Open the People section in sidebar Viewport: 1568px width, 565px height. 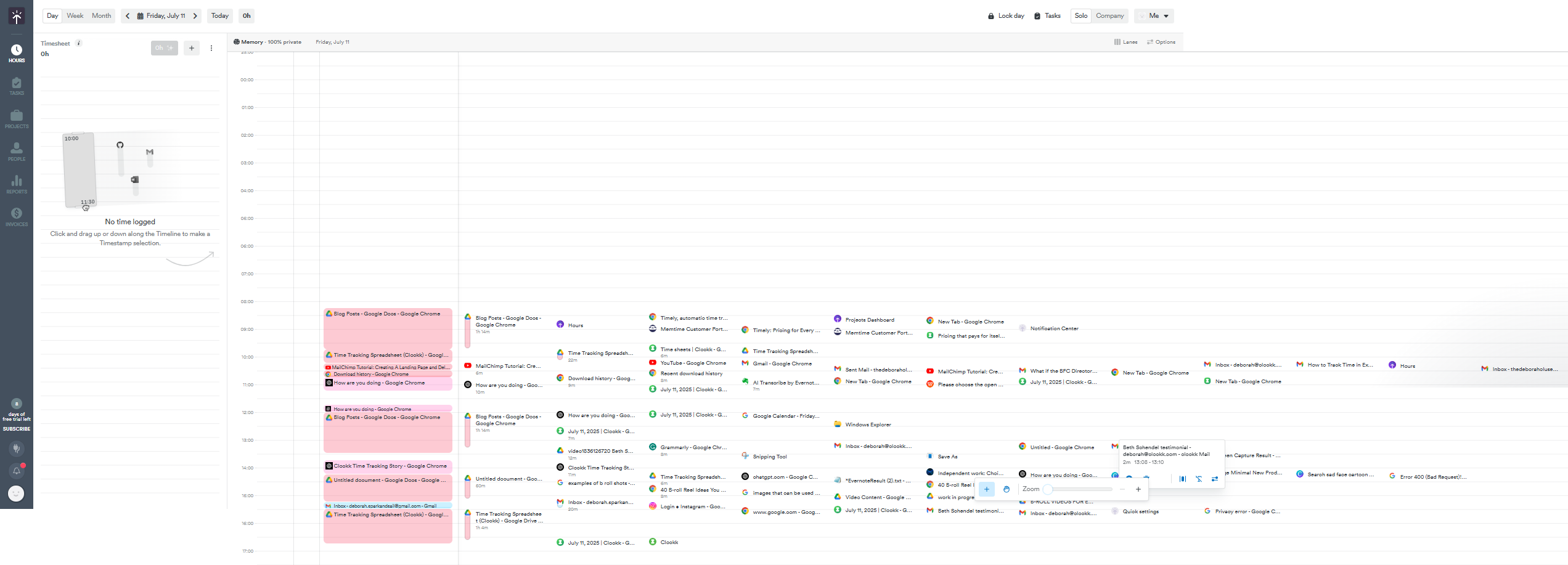[x=17, y=152]
